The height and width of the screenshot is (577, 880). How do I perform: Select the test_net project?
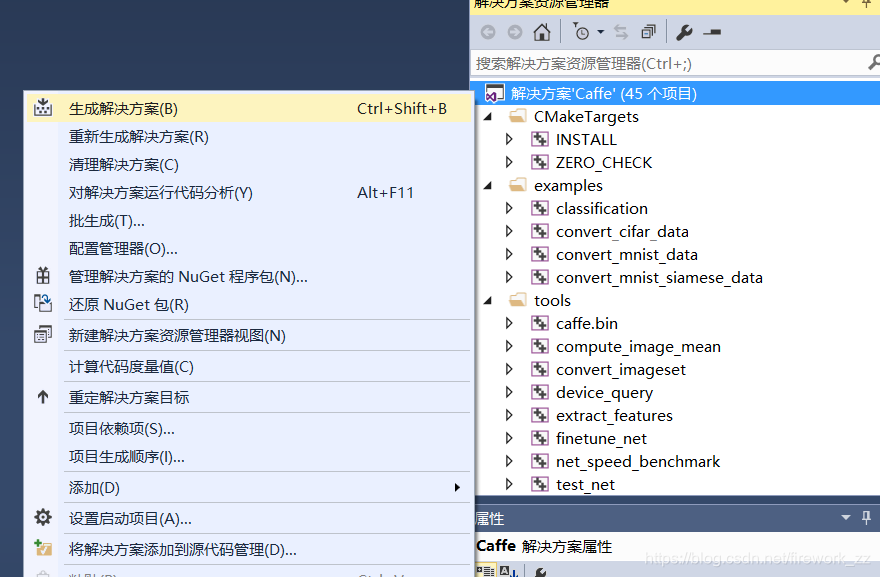(x=585, y=485)
